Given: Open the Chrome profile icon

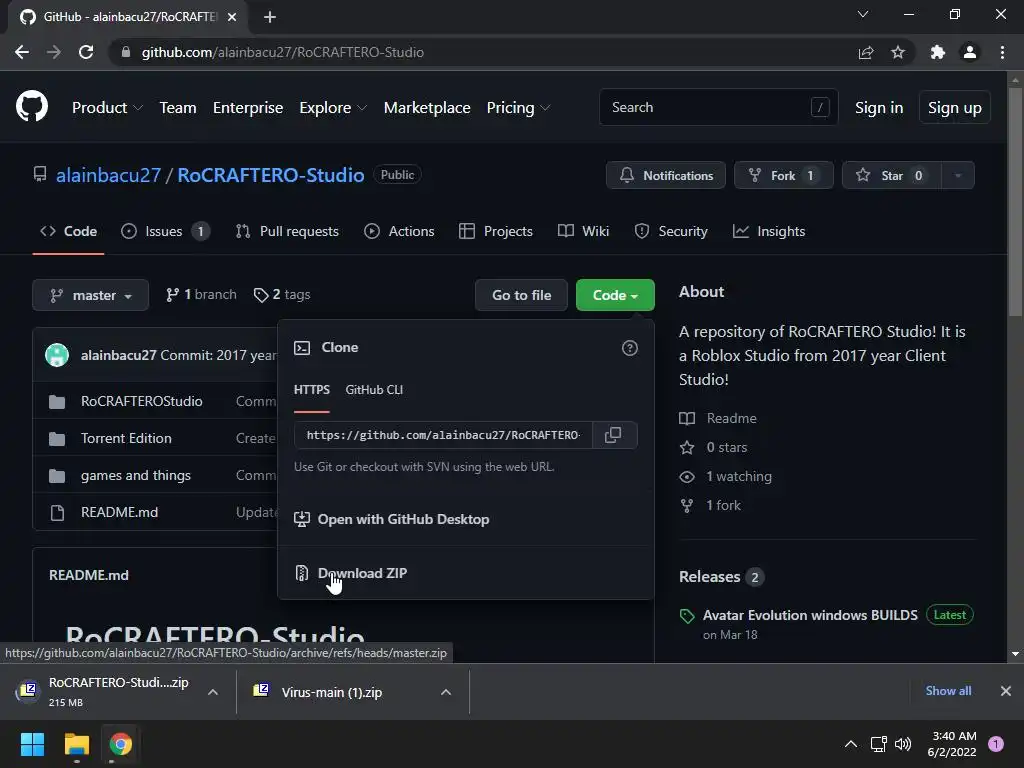Looking at the screenshot, I should (970, 52).
